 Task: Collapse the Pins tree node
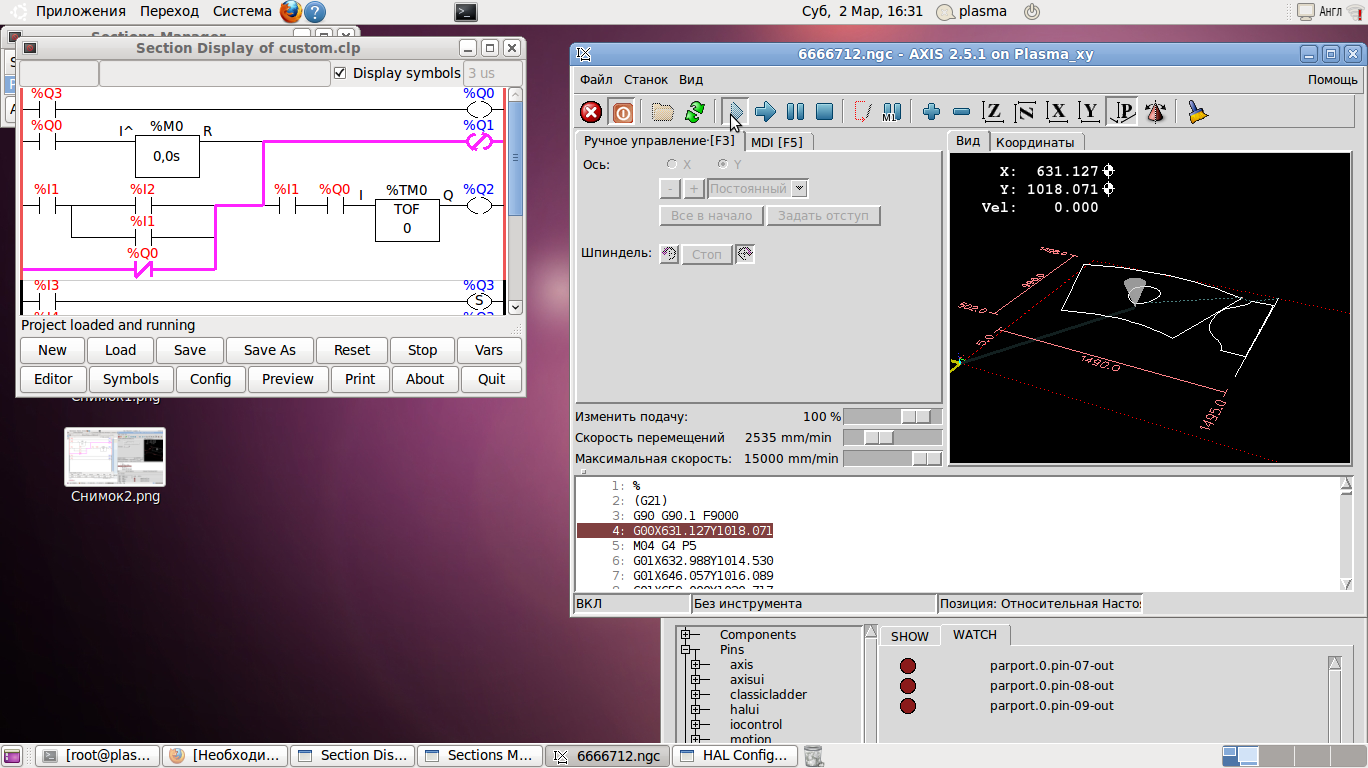coord(686,650)
